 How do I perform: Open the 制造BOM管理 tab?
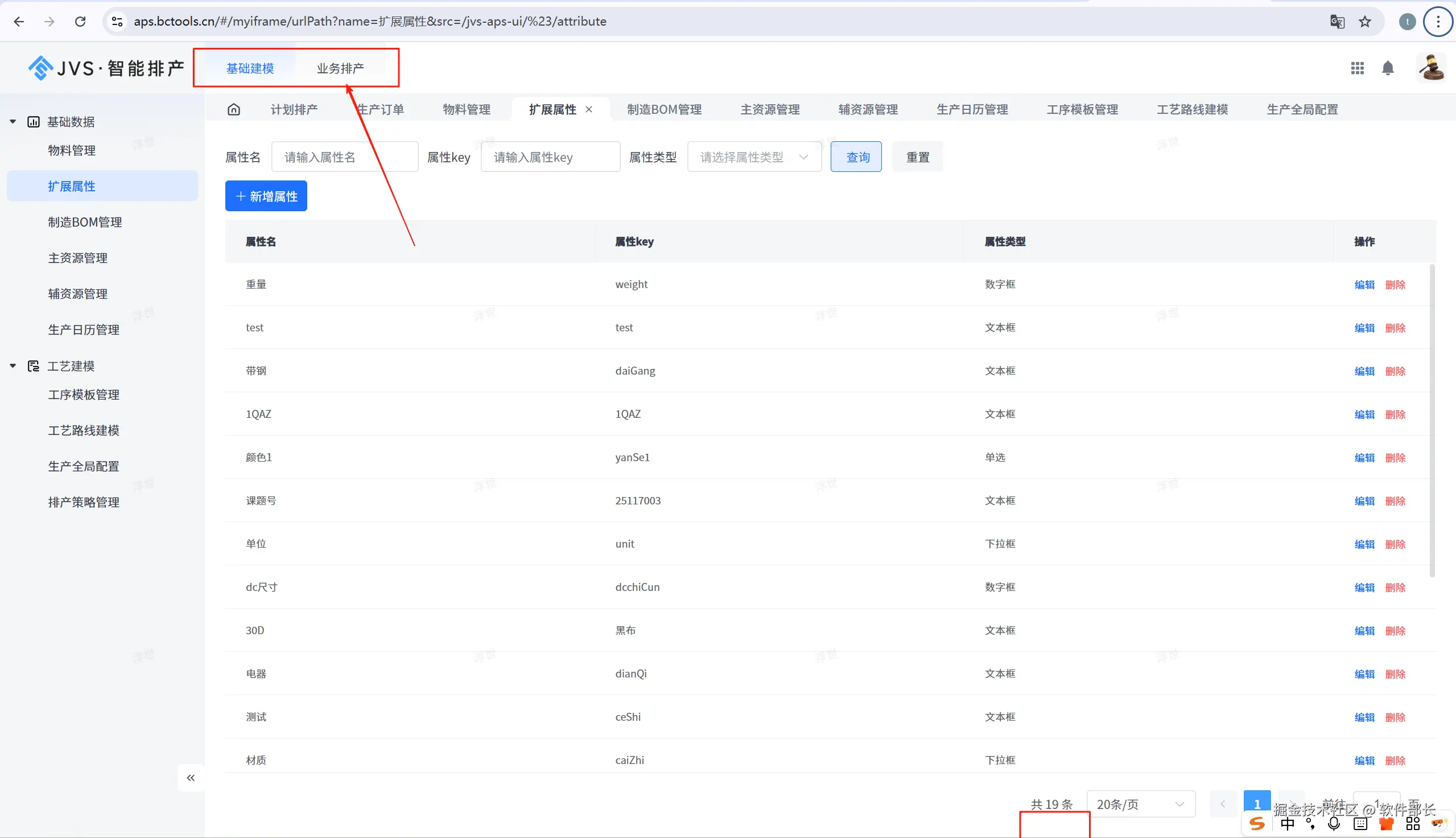[663, 109]
